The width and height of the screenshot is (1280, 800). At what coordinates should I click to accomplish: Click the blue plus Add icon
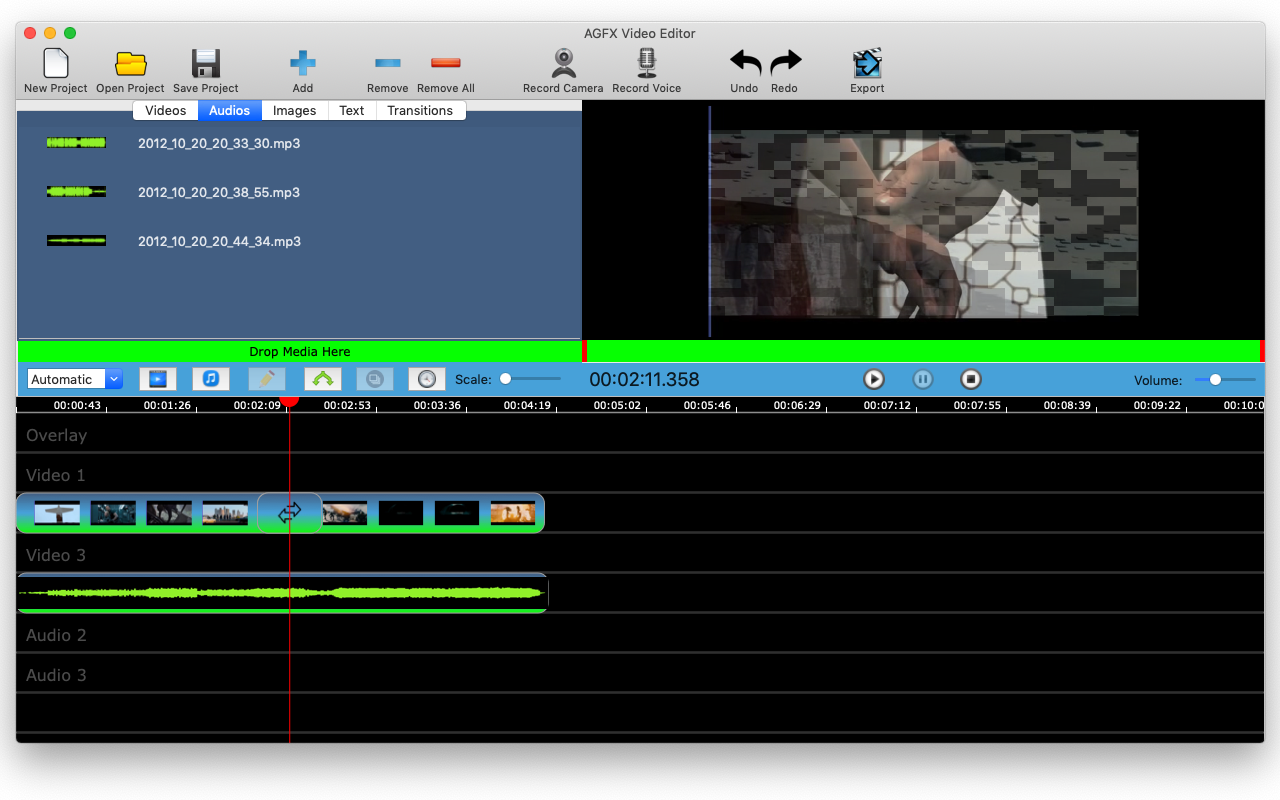coord(303,63)
